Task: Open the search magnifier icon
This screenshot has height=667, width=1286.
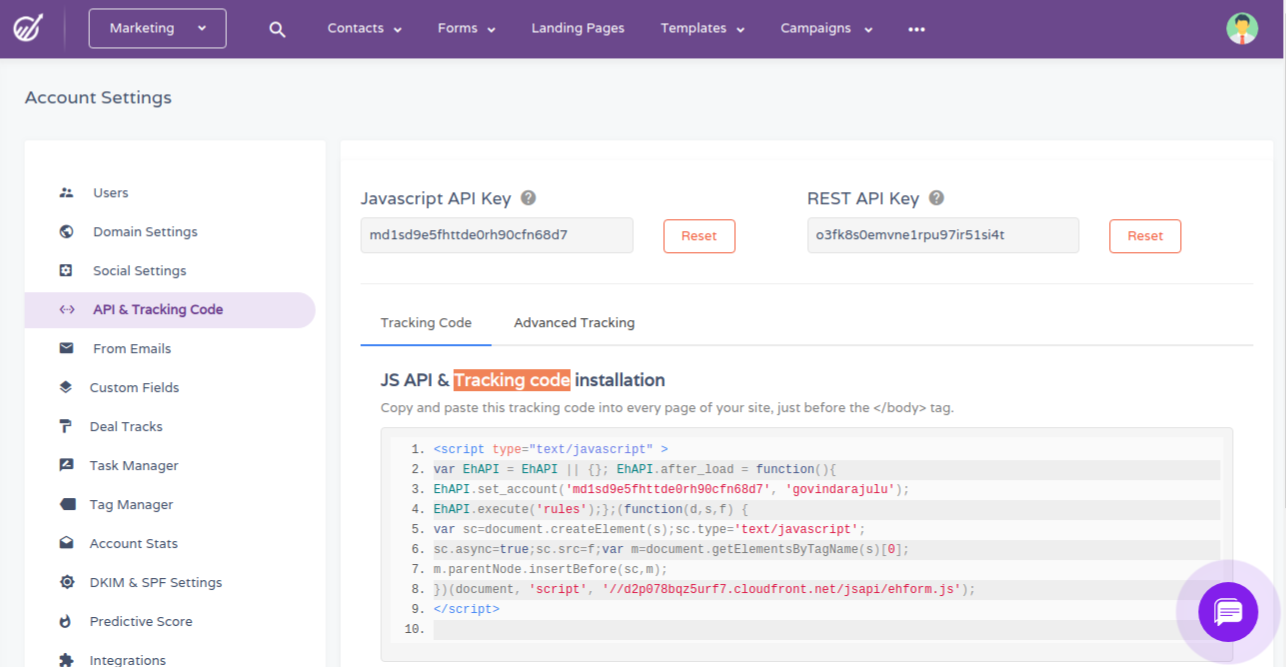Action: click(277, 29)
